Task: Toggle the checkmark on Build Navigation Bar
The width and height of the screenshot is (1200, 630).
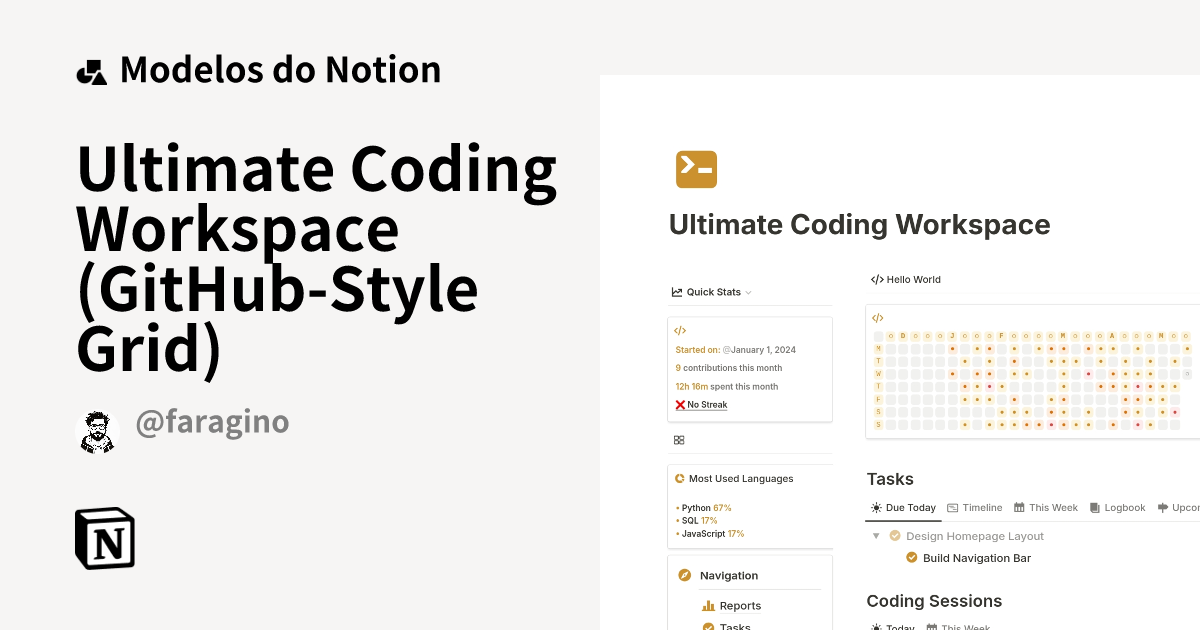Action: pos(912,557)
